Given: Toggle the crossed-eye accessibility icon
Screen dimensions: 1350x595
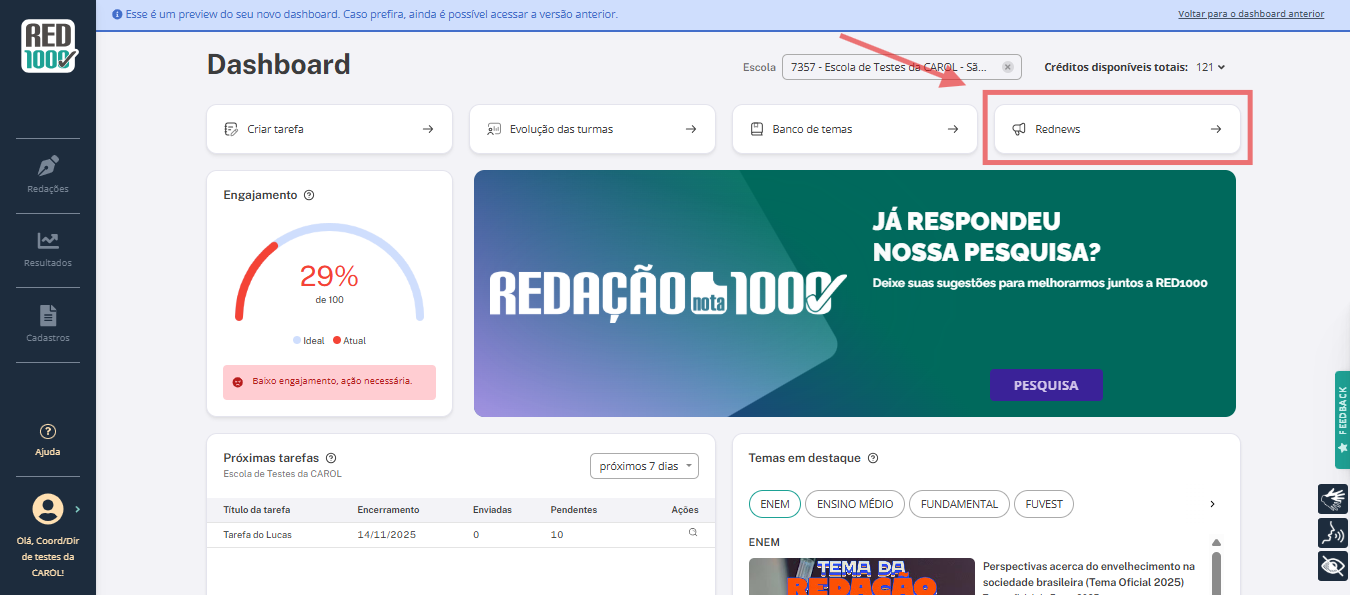Looking at the screenshot, I should tap(1332, 566).
